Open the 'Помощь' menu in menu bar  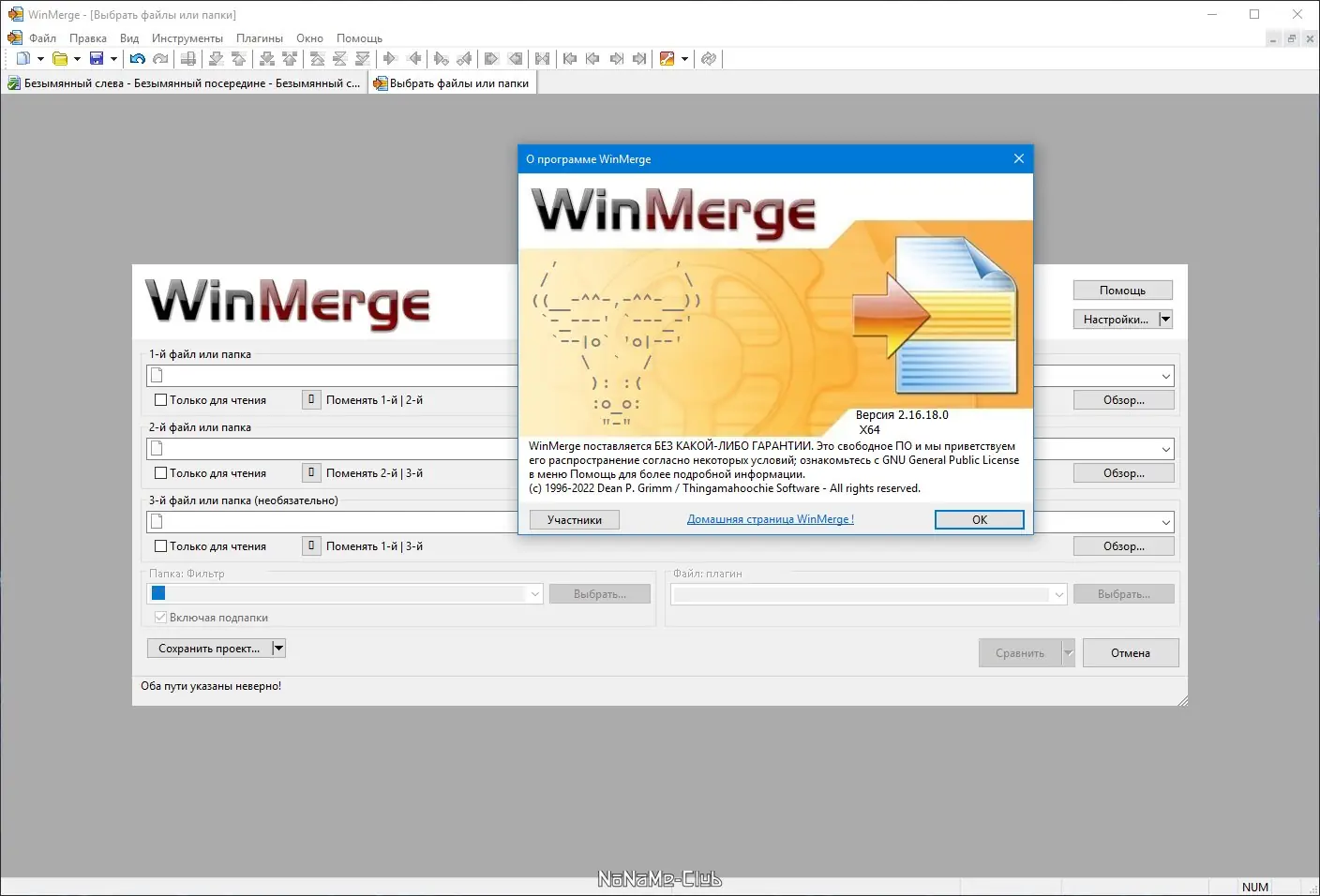click(x=359, y=38)
